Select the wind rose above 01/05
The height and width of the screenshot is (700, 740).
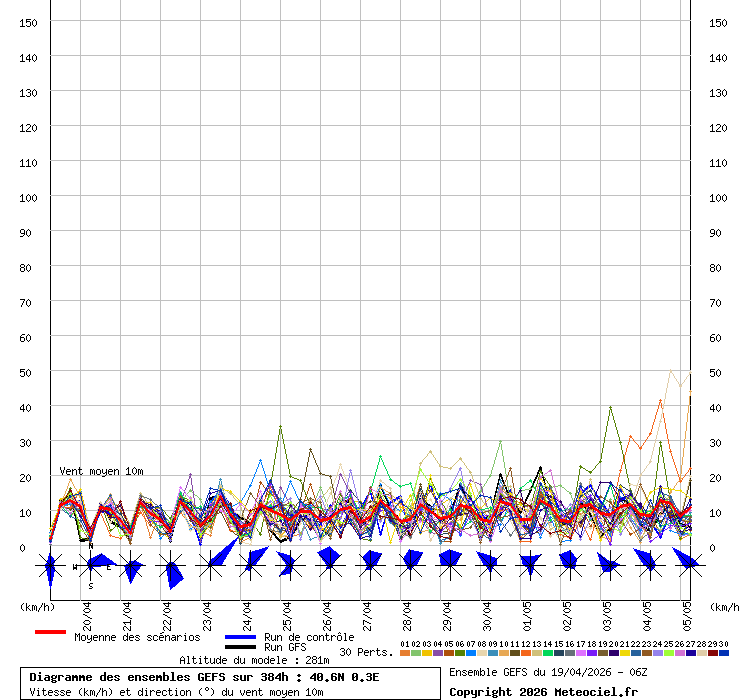coord(529,566)
